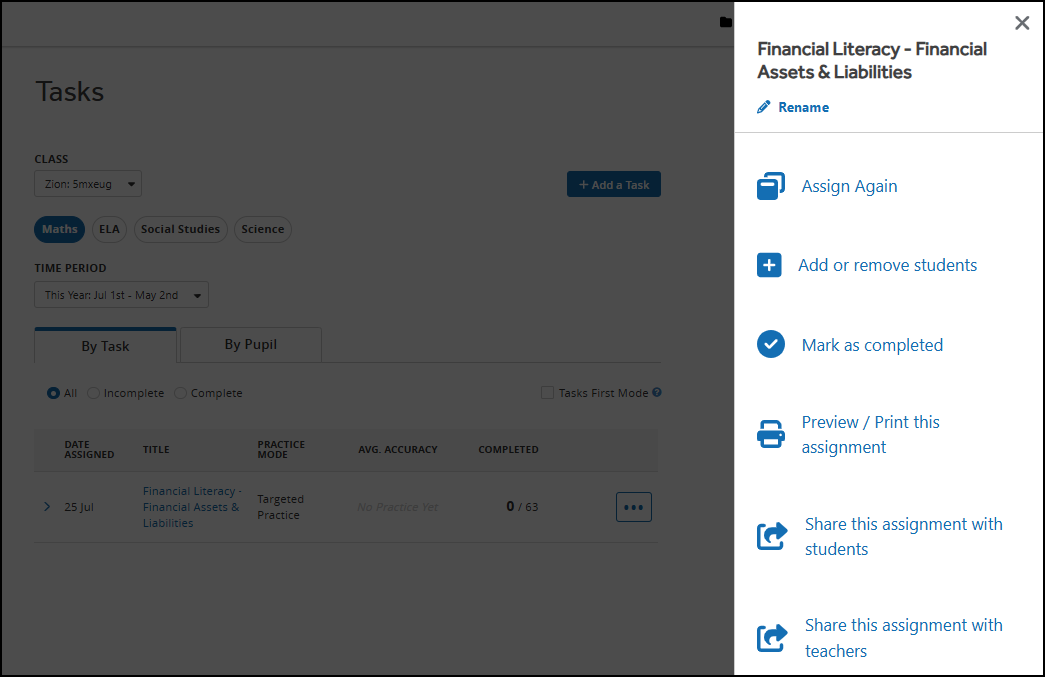Viewport: 1045px width, 677px height.
Task: Select the All radio button
Action: [x=53, y=393]
